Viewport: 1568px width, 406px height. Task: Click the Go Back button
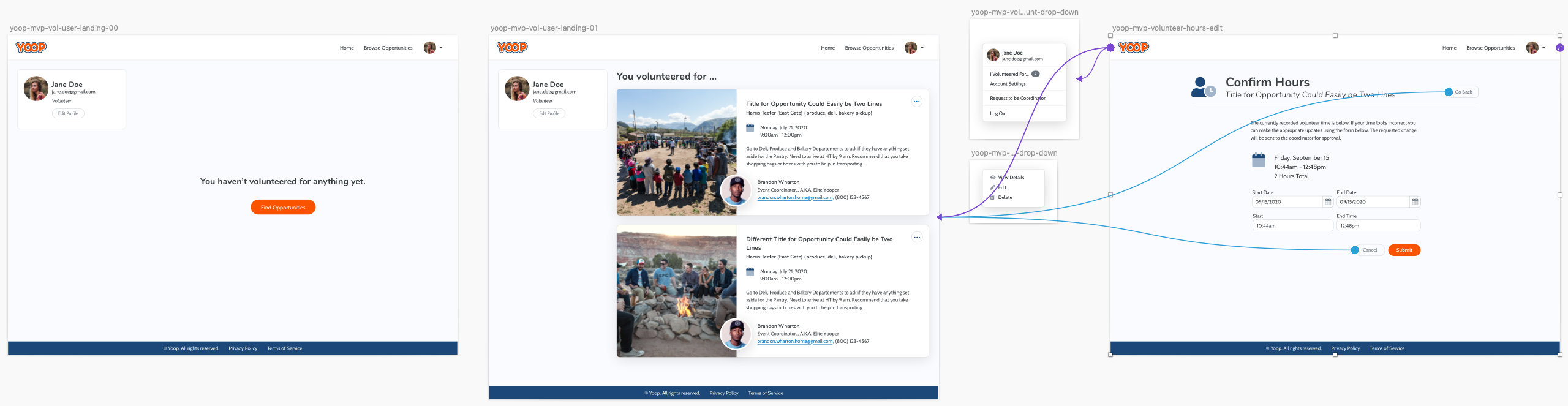[1463, 92]
